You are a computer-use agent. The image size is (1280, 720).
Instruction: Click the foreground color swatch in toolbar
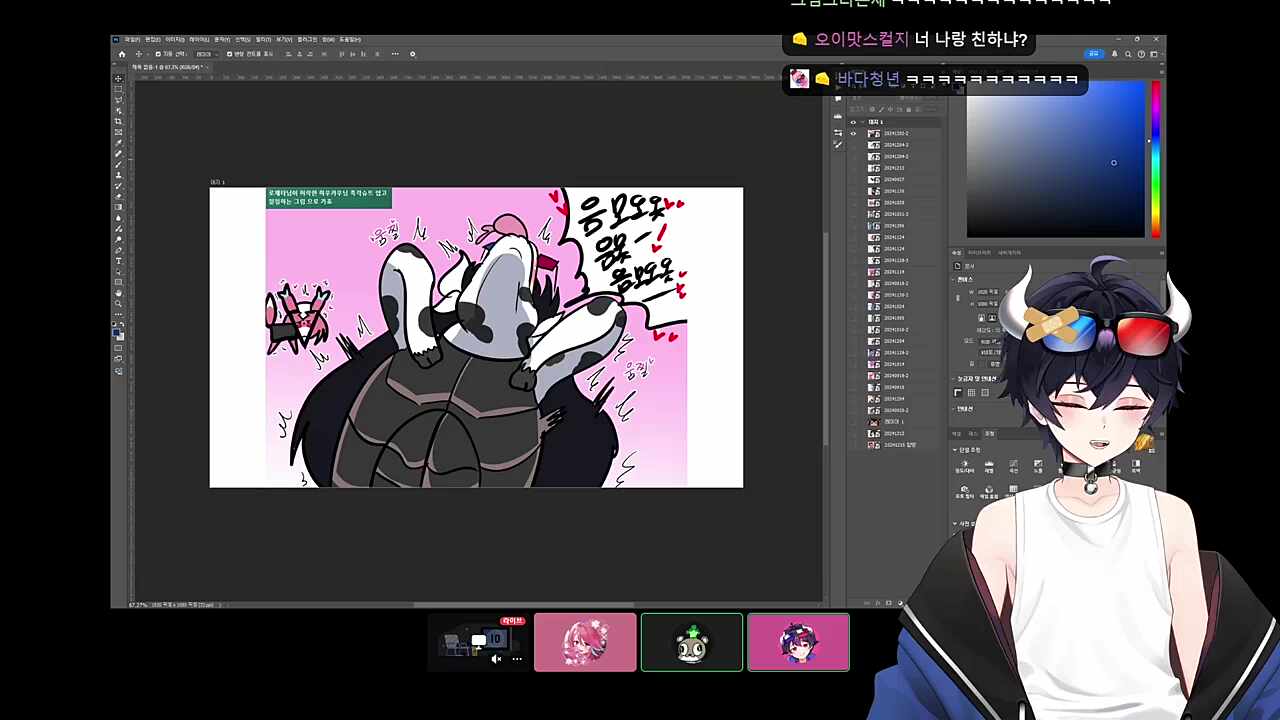[x=116, y=331]
